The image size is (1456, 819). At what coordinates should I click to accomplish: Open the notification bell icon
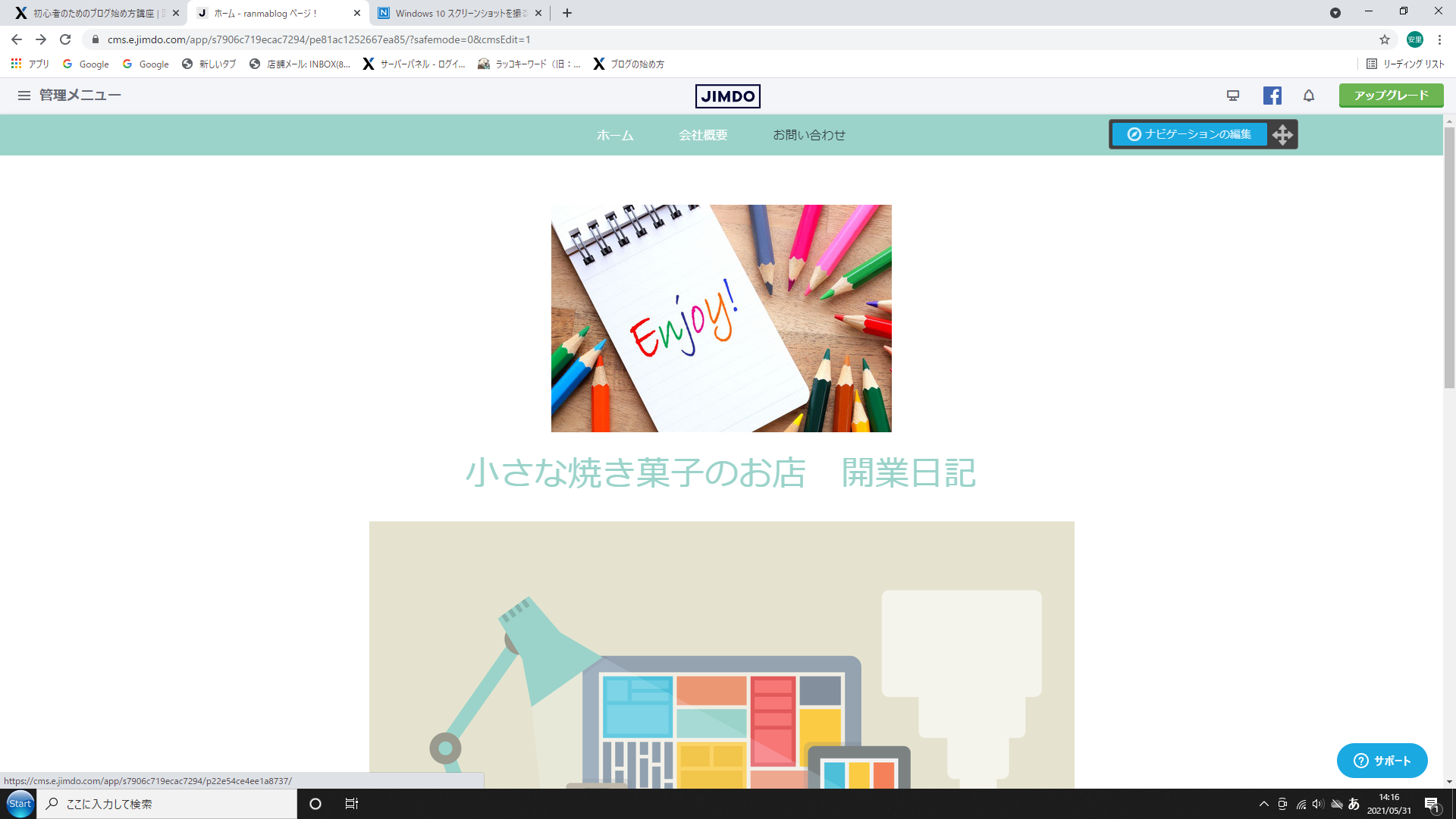pos(1309,96)
